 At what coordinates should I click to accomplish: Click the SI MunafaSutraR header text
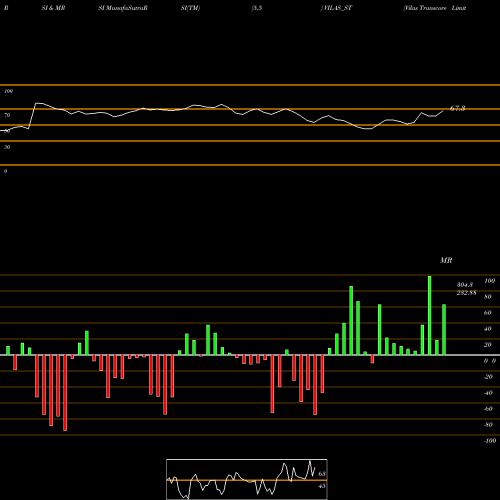(x=123, y=8)
